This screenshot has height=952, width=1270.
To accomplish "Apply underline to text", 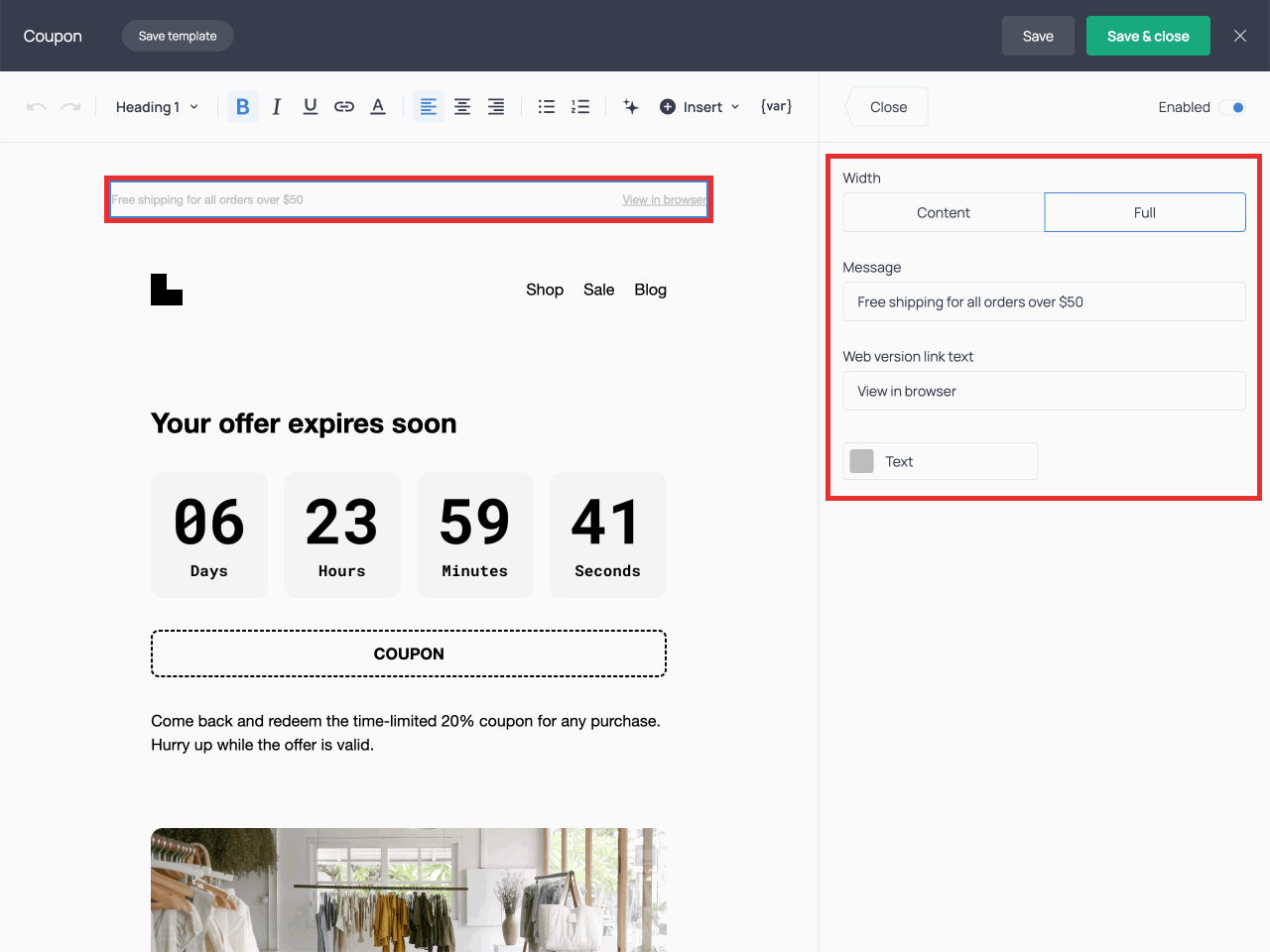I will coord(311,107).
